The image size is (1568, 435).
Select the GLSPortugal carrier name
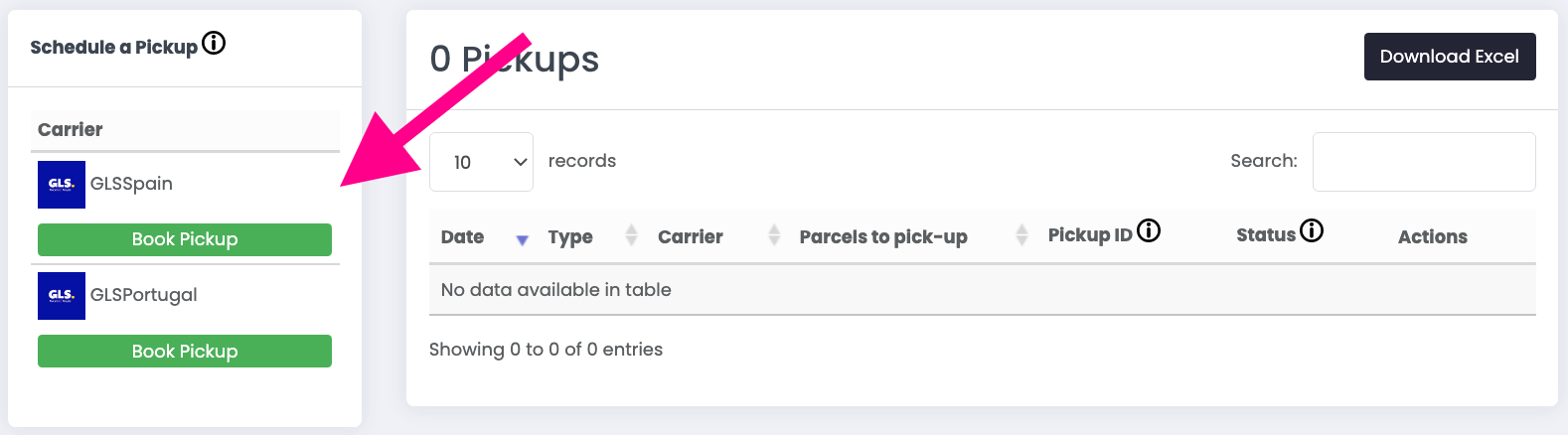(144, 295)
